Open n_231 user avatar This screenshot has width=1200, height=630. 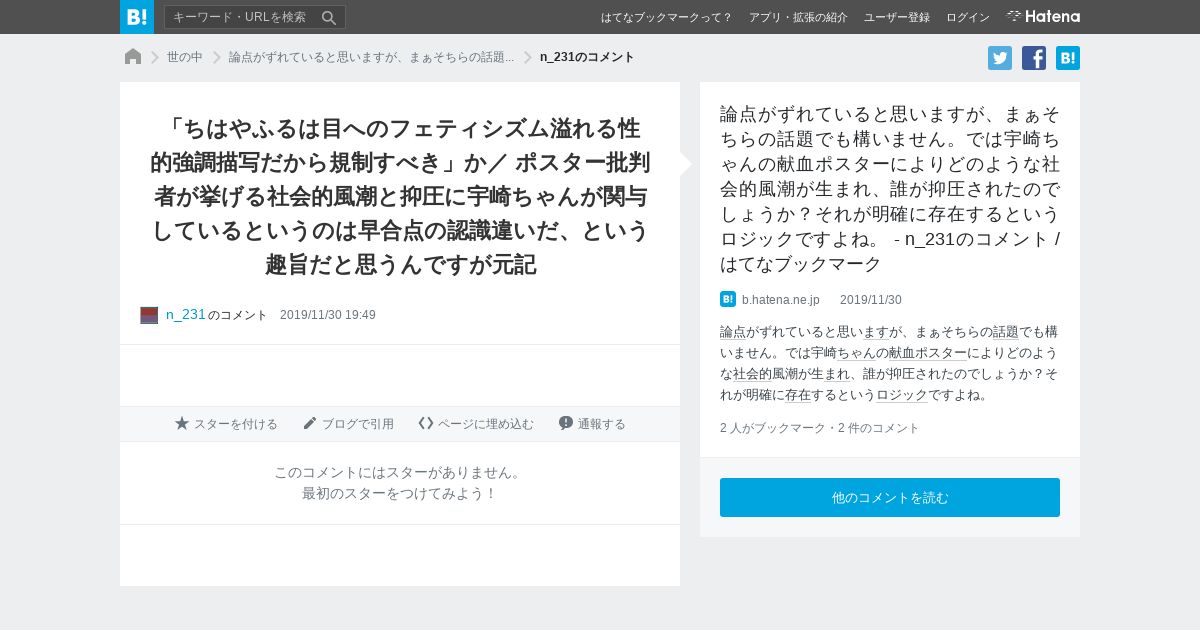tap(149, 315)
